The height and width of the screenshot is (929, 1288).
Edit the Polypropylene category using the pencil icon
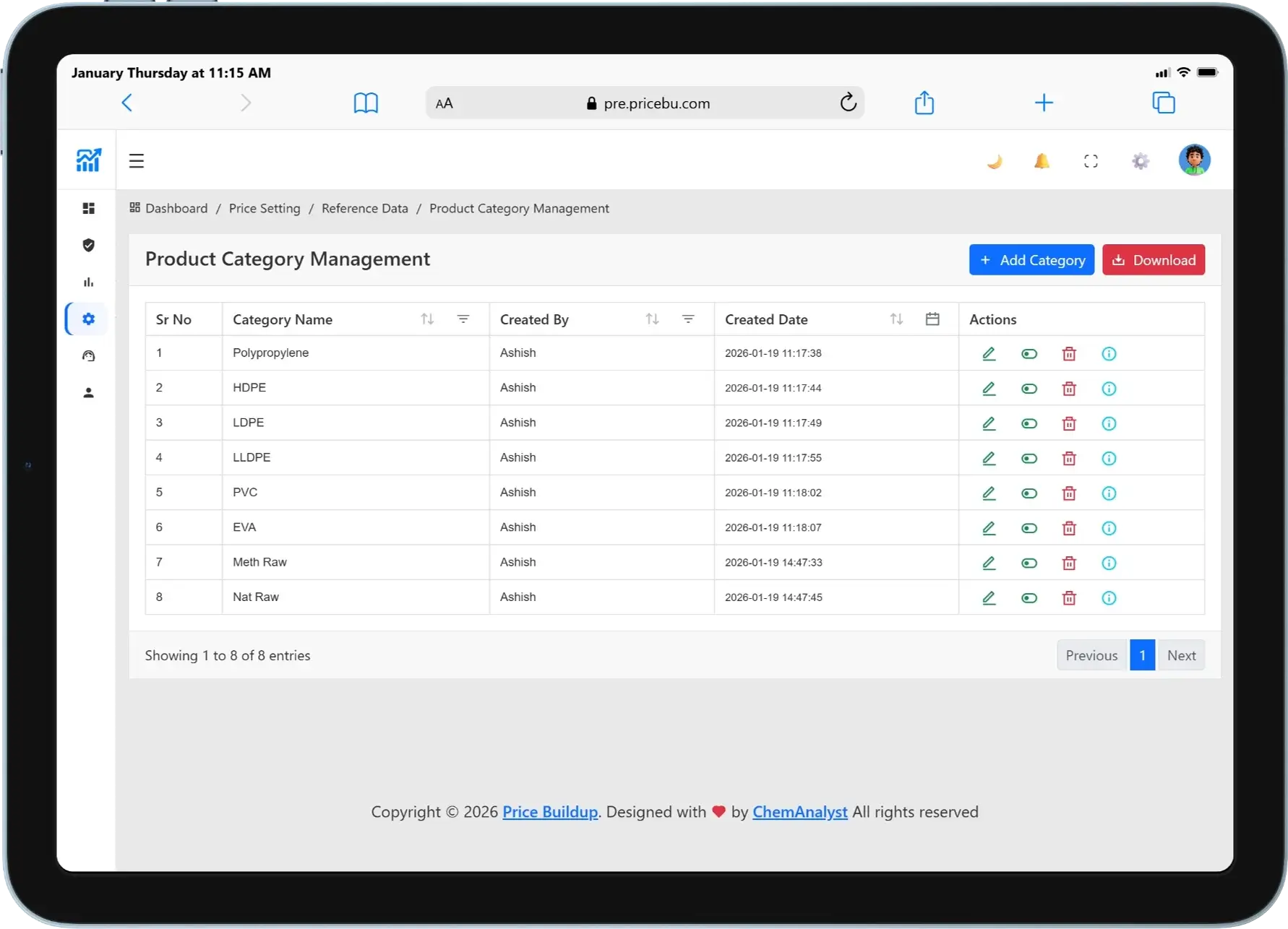click(x=989, y=354)
